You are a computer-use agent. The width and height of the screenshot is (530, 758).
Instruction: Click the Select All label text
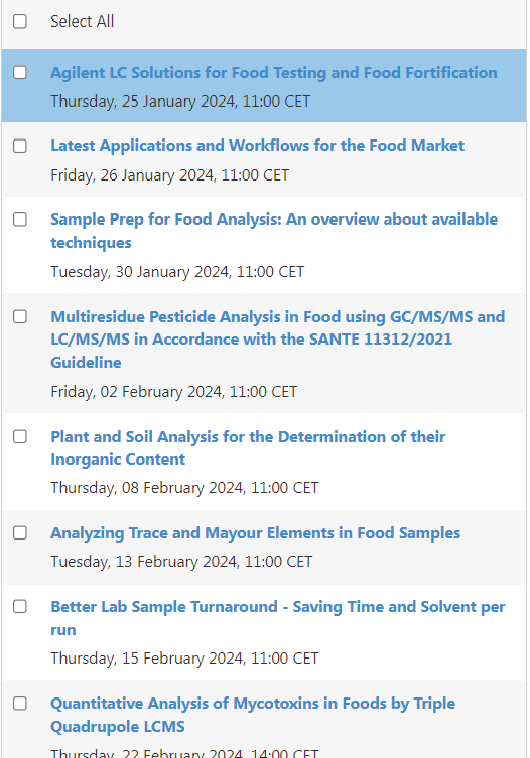pos(82,21)
